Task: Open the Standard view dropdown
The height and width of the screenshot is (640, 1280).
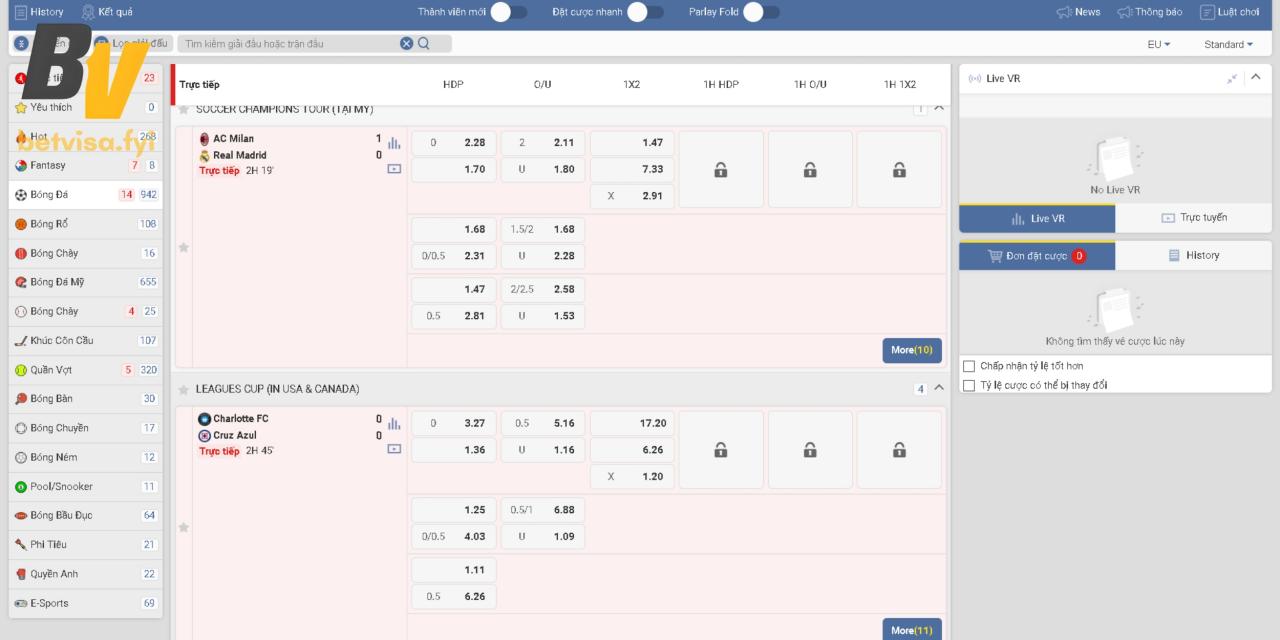Action: [x=1228, y=44]
